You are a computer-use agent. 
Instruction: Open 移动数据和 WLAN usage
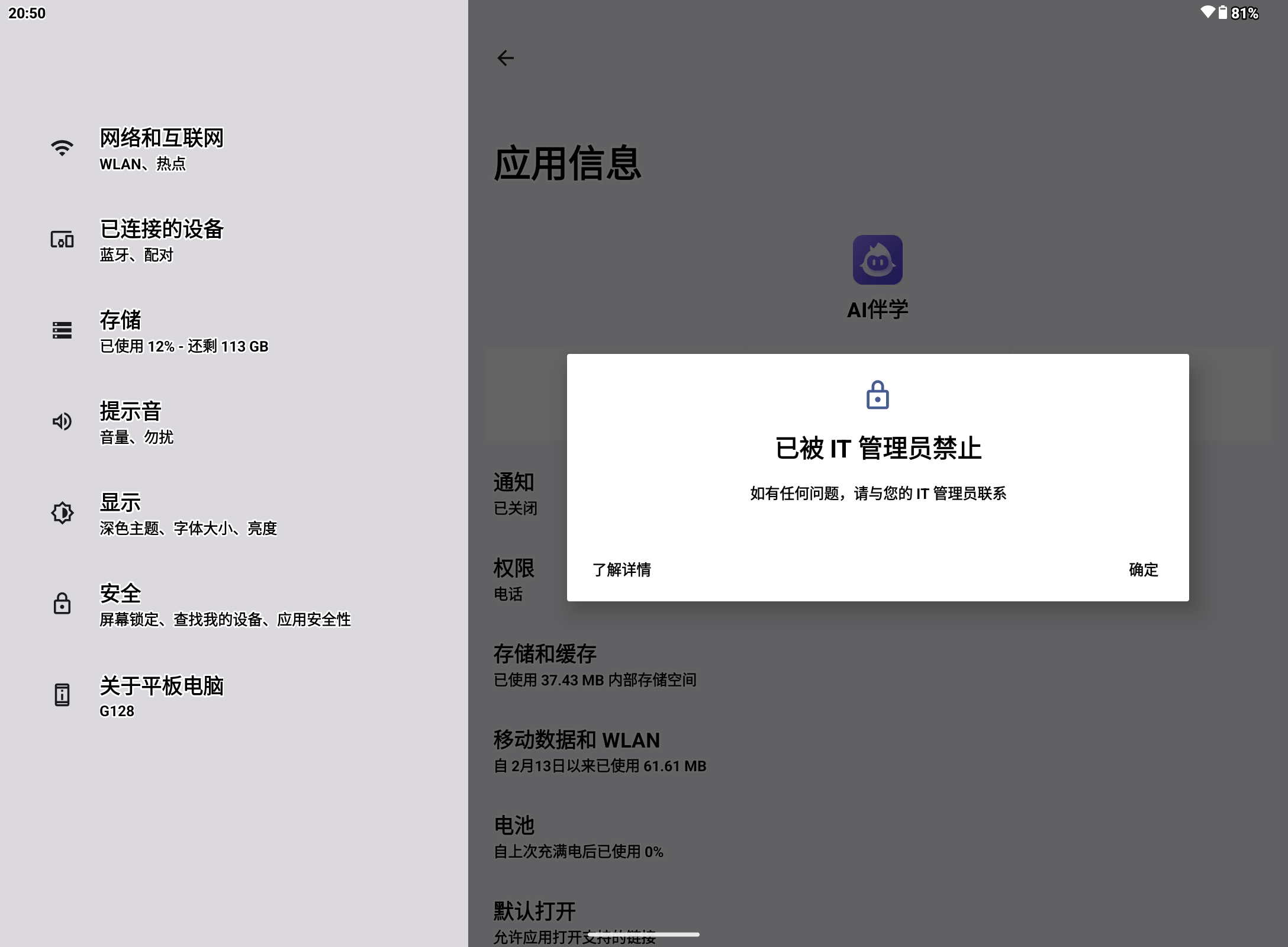pyautogui.click(x=600, y=751)
